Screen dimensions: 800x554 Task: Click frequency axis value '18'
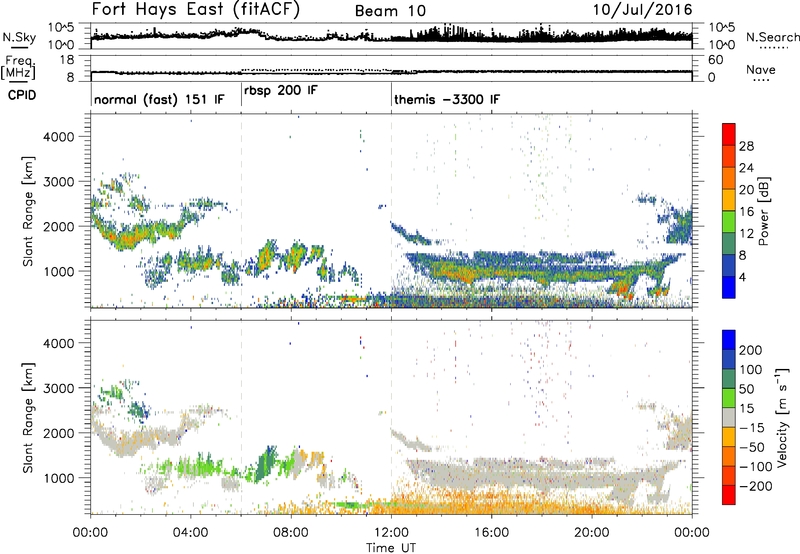click(67, 60)
